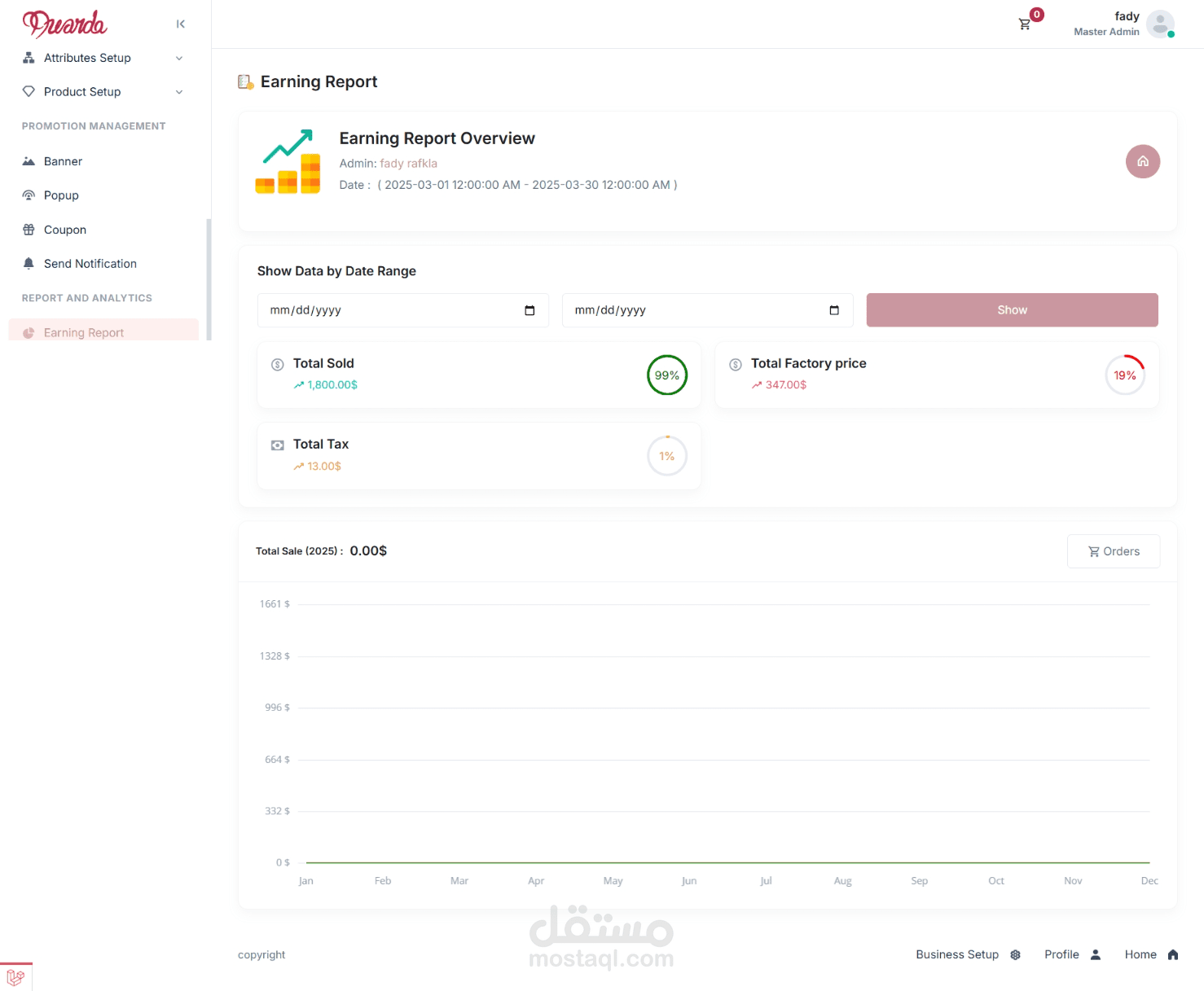
Task: Click the bell icon for Send Notification
Action: pyautogui.click(x=29, y=264)
